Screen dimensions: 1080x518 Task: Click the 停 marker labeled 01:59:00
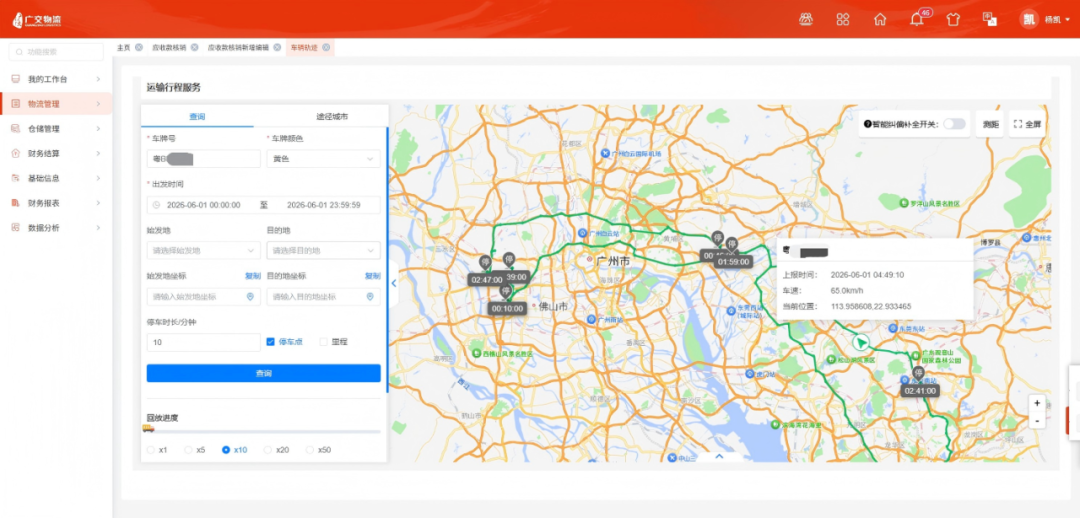731,244
